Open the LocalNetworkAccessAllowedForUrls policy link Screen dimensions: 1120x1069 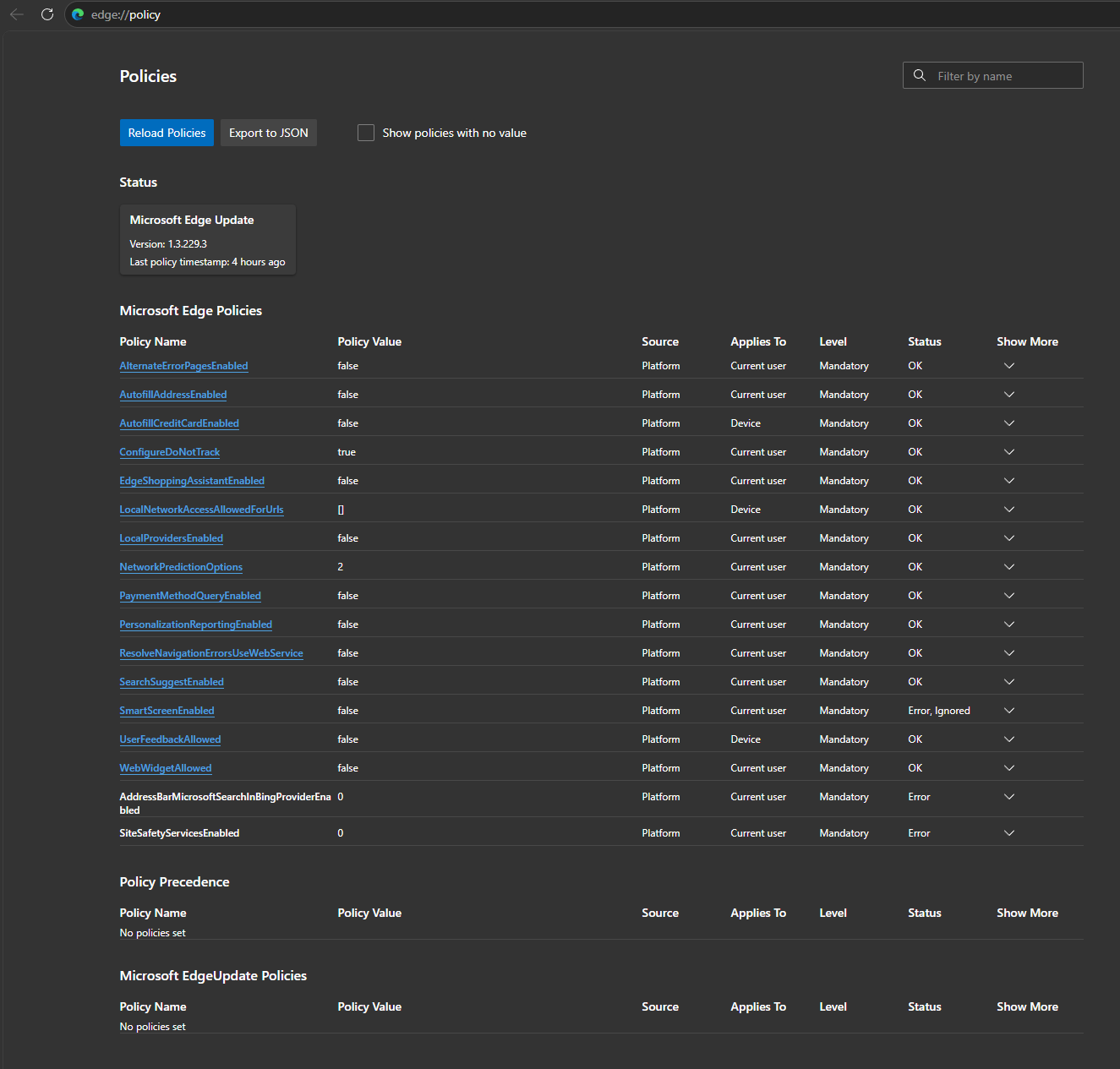201,510
